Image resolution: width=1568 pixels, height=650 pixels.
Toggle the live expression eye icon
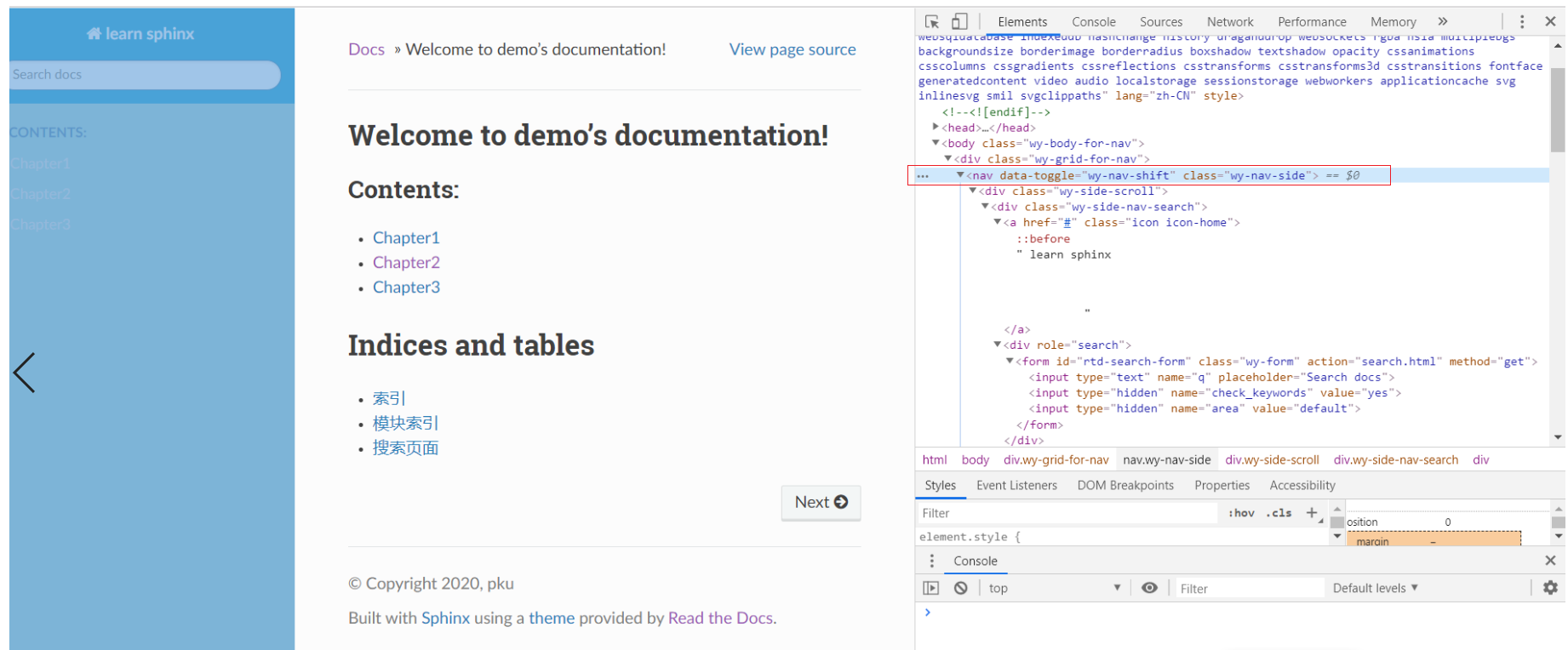point(1149,588)
